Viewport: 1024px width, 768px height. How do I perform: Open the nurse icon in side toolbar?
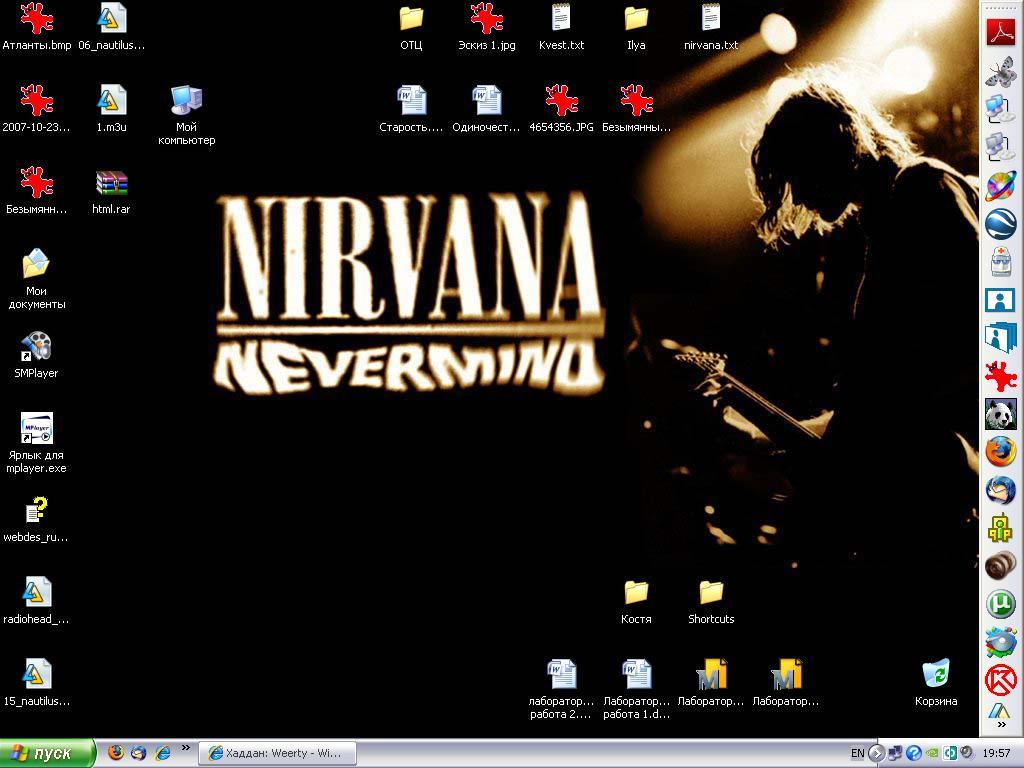[1000, 262]
